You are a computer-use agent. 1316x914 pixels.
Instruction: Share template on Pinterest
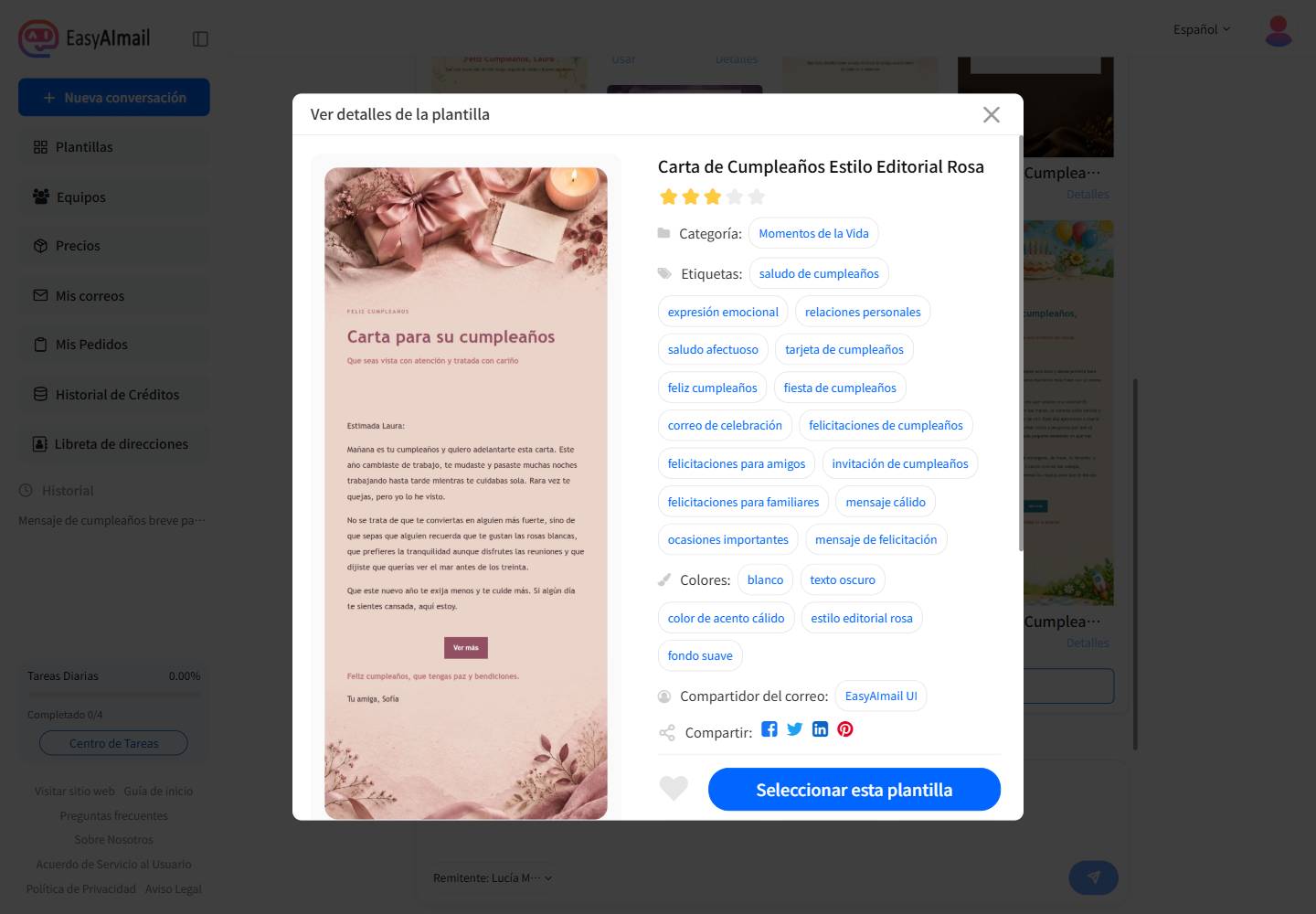tap(845, 728)
